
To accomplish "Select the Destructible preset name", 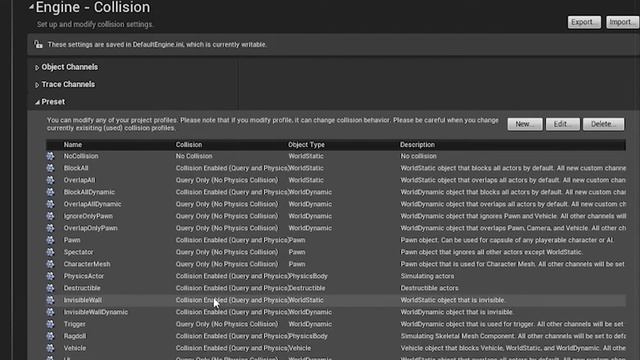I will point(82,288).
